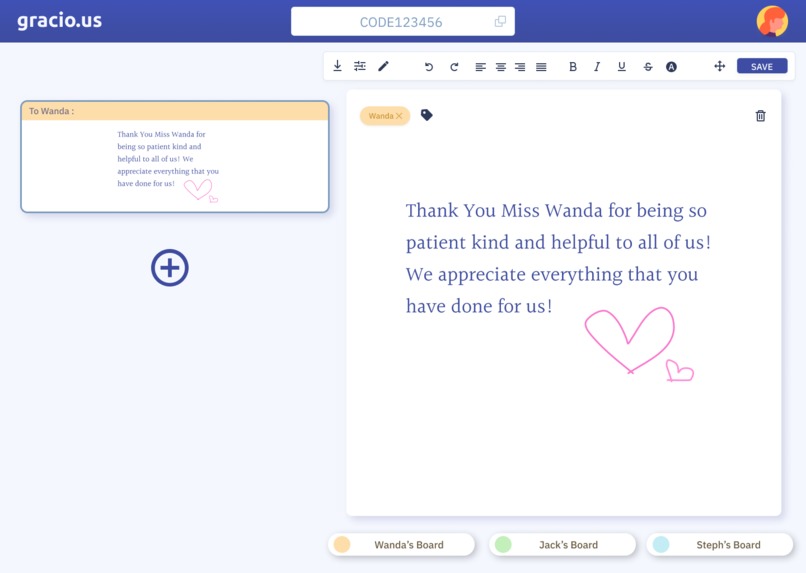Viewport: 806px width, 573px height.
Task: Open the text color picker icon
Action: [671, 67]
